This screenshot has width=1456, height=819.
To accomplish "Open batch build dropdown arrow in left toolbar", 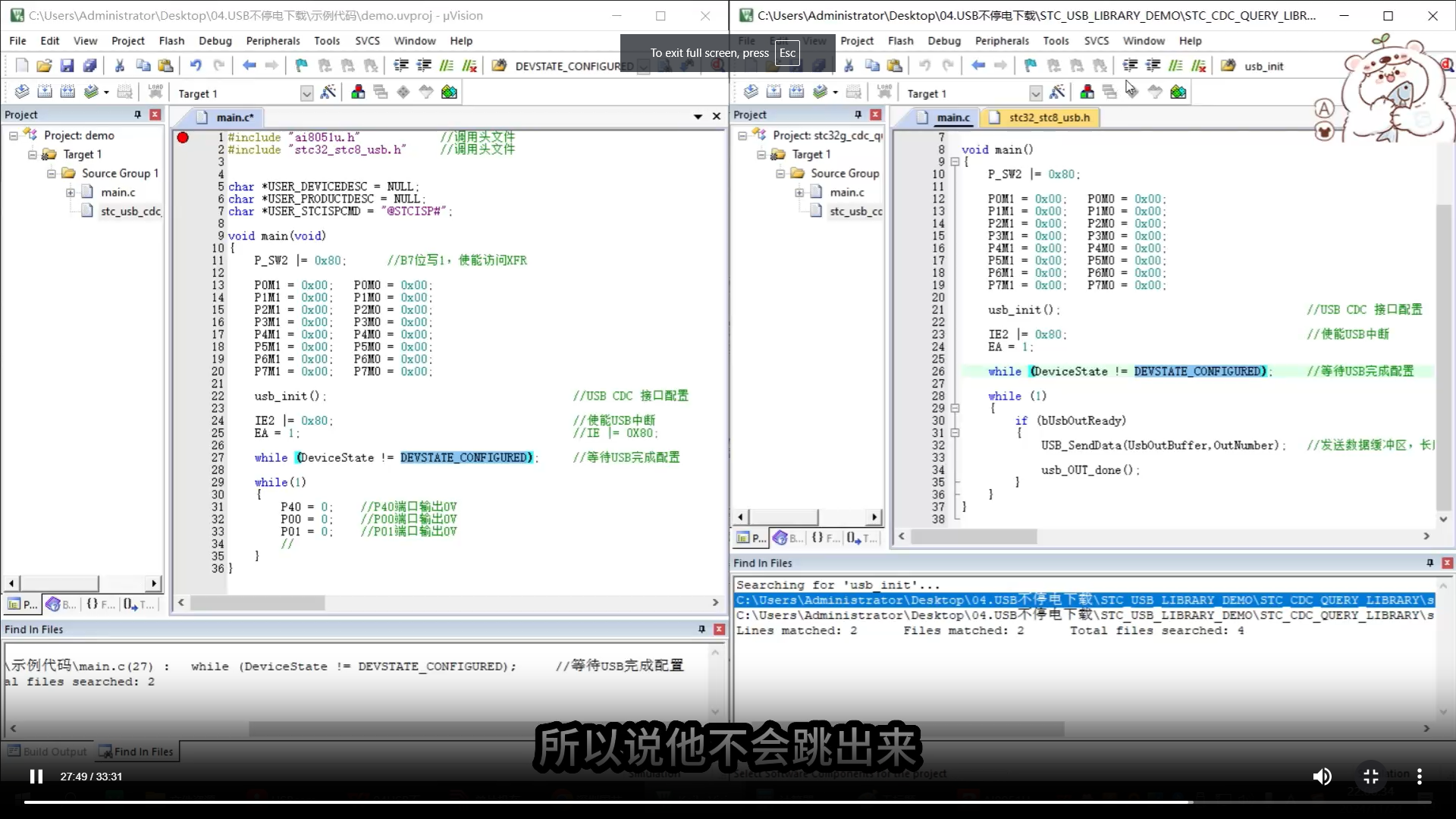I will coord(106,93).
